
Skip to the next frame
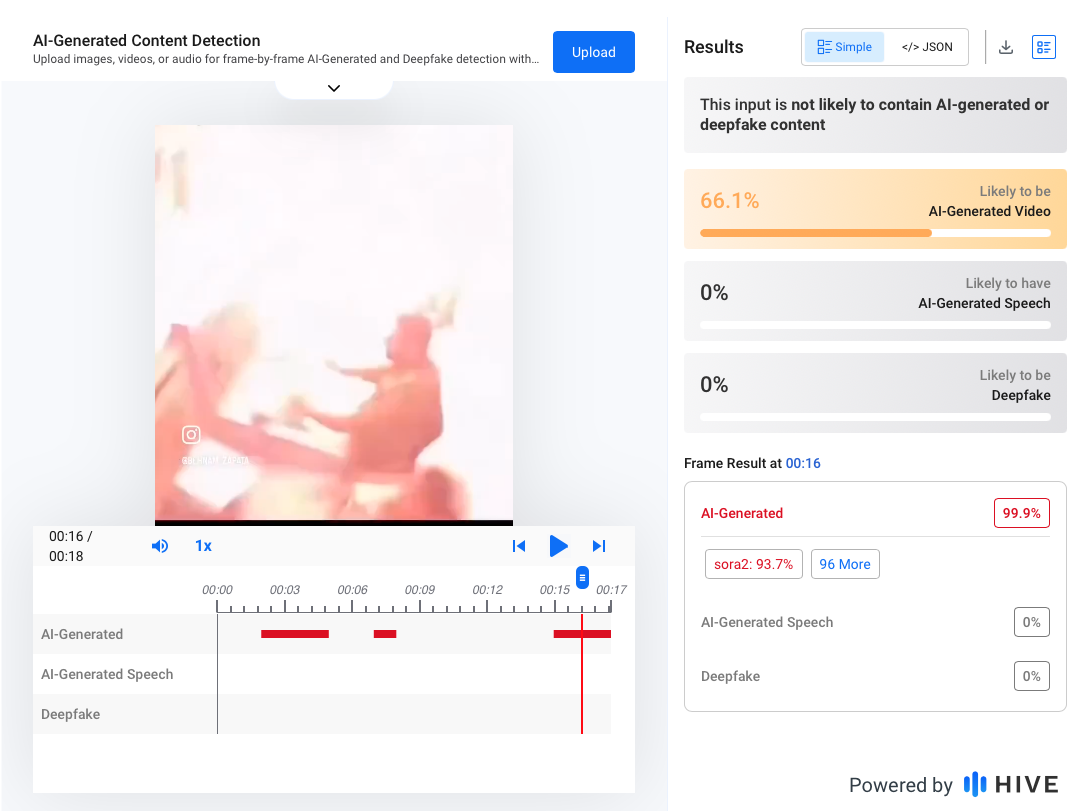(x=599, y=546)
